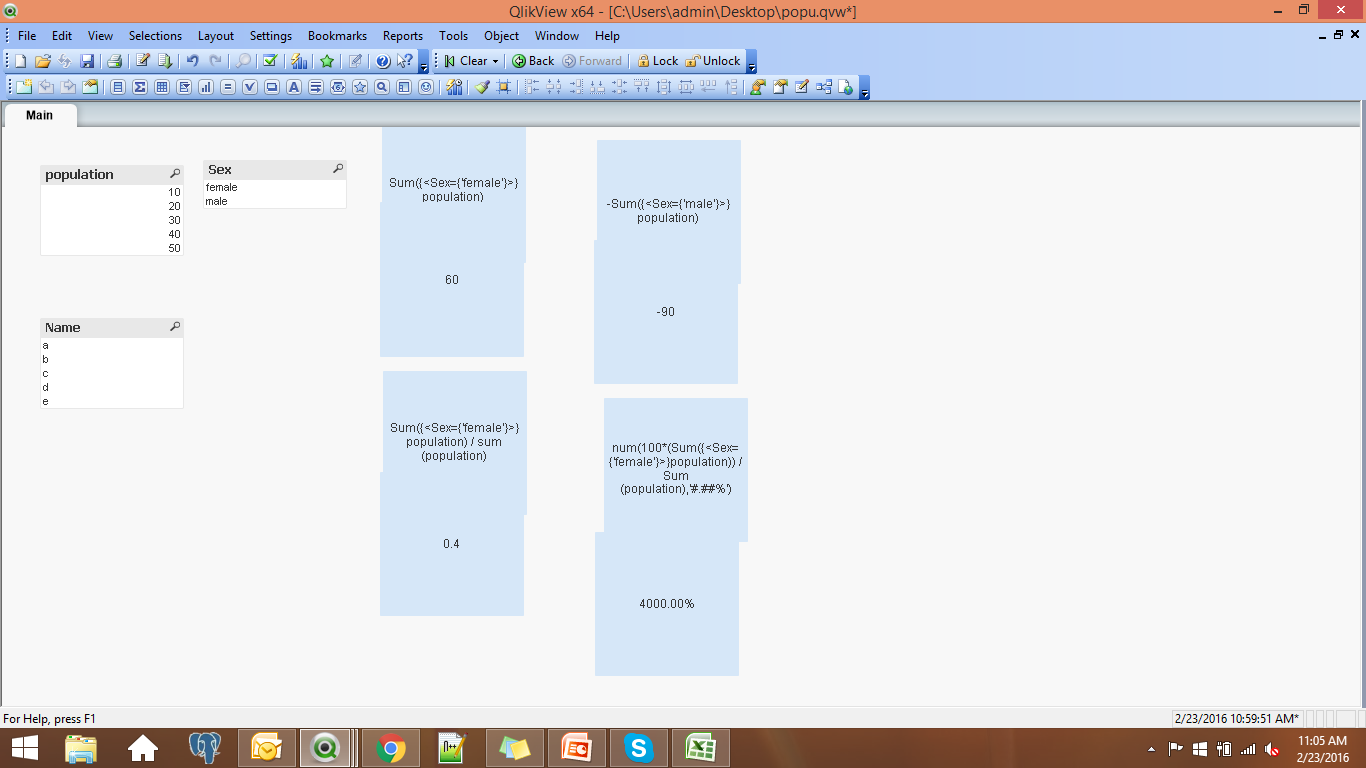The width and height of the screenshot is (1366, 768).
Task: Click the Lock selections button
Action: (x=658, y=61)
